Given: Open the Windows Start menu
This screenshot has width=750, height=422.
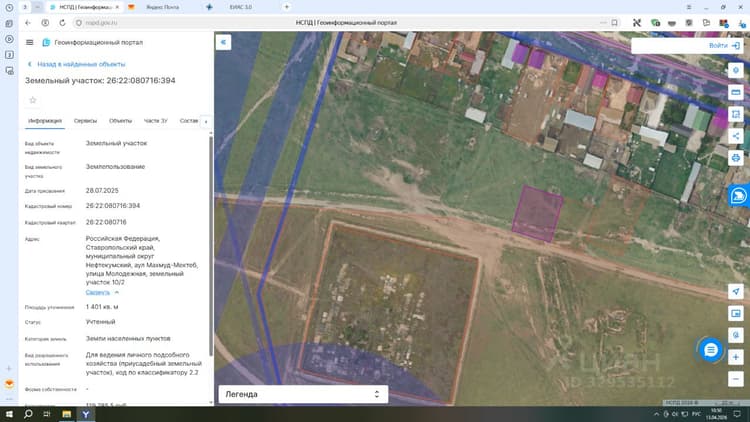Looking at the screenshot, I should [x=9, y=414].
